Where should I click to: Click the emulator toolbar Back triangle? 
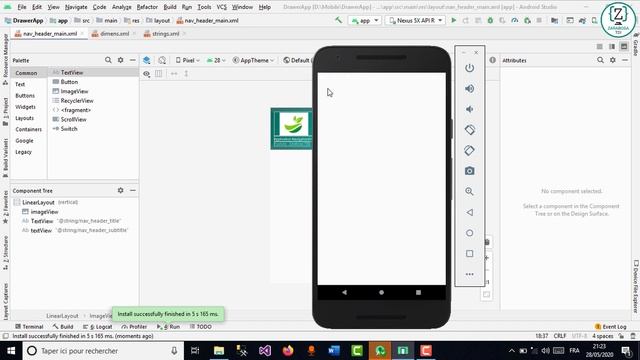(x=469, y=212)
